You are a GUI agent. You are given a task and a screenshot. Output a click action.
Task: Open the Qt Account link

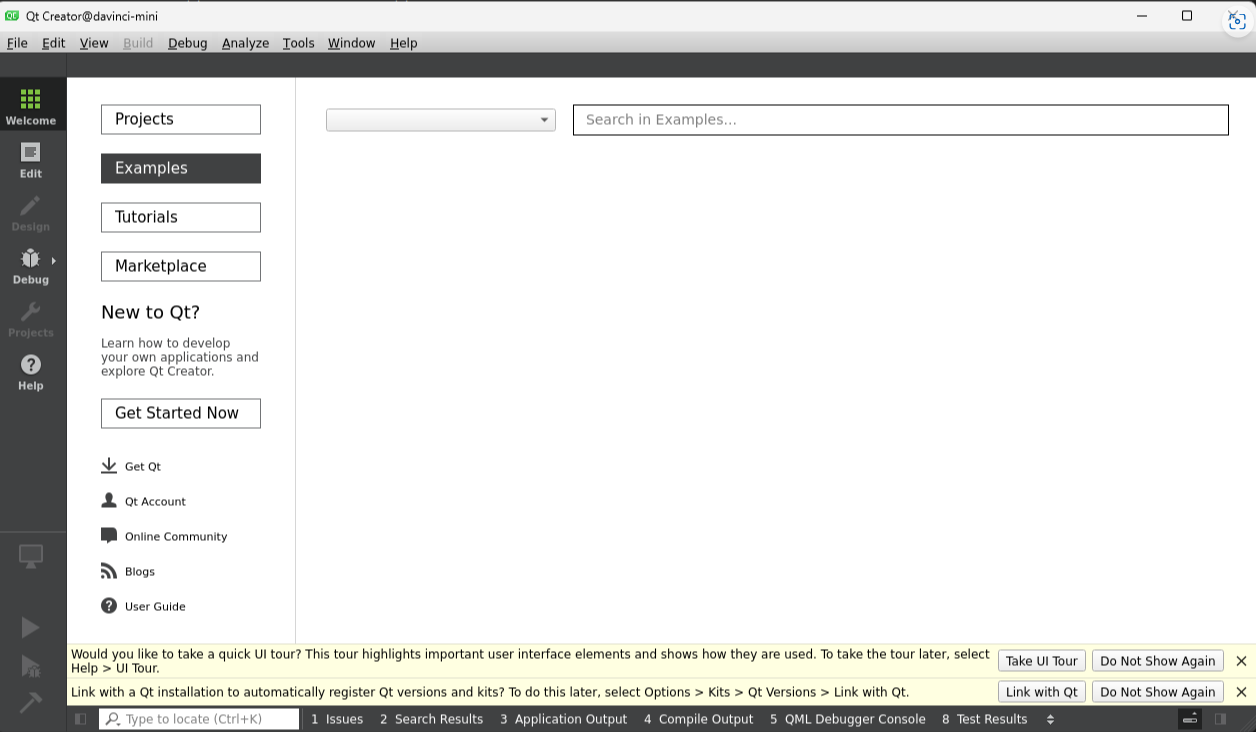pos(155,502)
